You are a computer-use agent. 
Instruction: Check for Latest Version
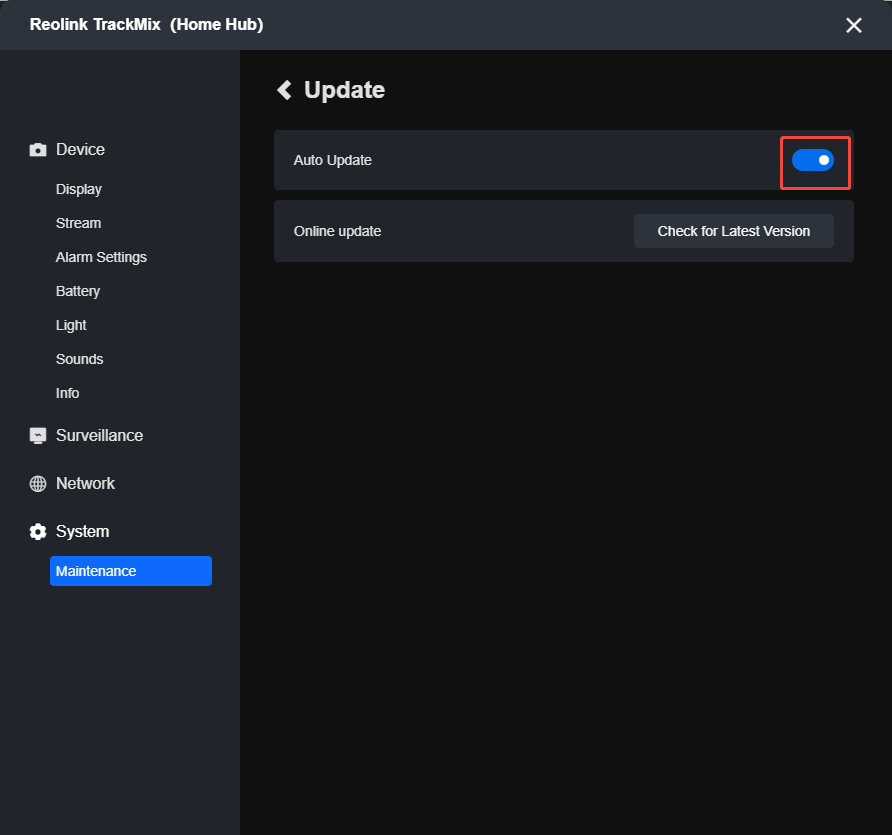coord(733,231)
